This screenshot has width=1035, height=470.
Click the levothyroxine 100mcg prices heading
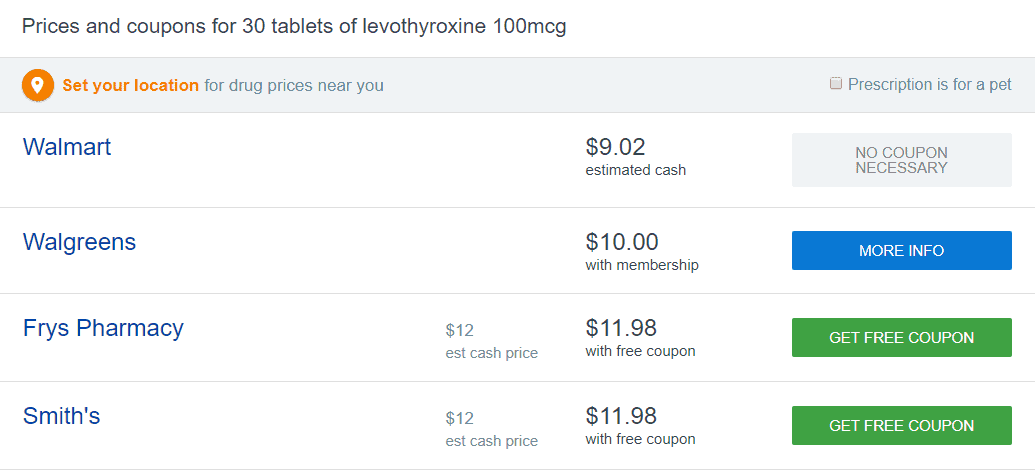point(294,27)
